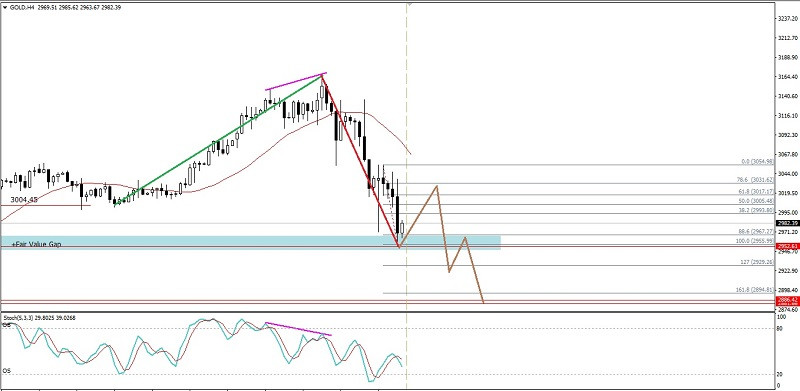Click the 3140.60 price scale value

[x=787, y=96]
